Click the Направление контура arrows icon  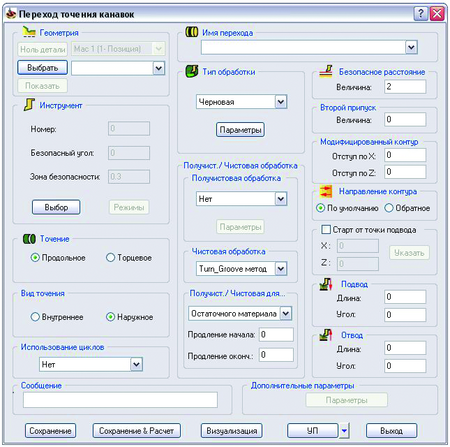click(x=326, y=191)
